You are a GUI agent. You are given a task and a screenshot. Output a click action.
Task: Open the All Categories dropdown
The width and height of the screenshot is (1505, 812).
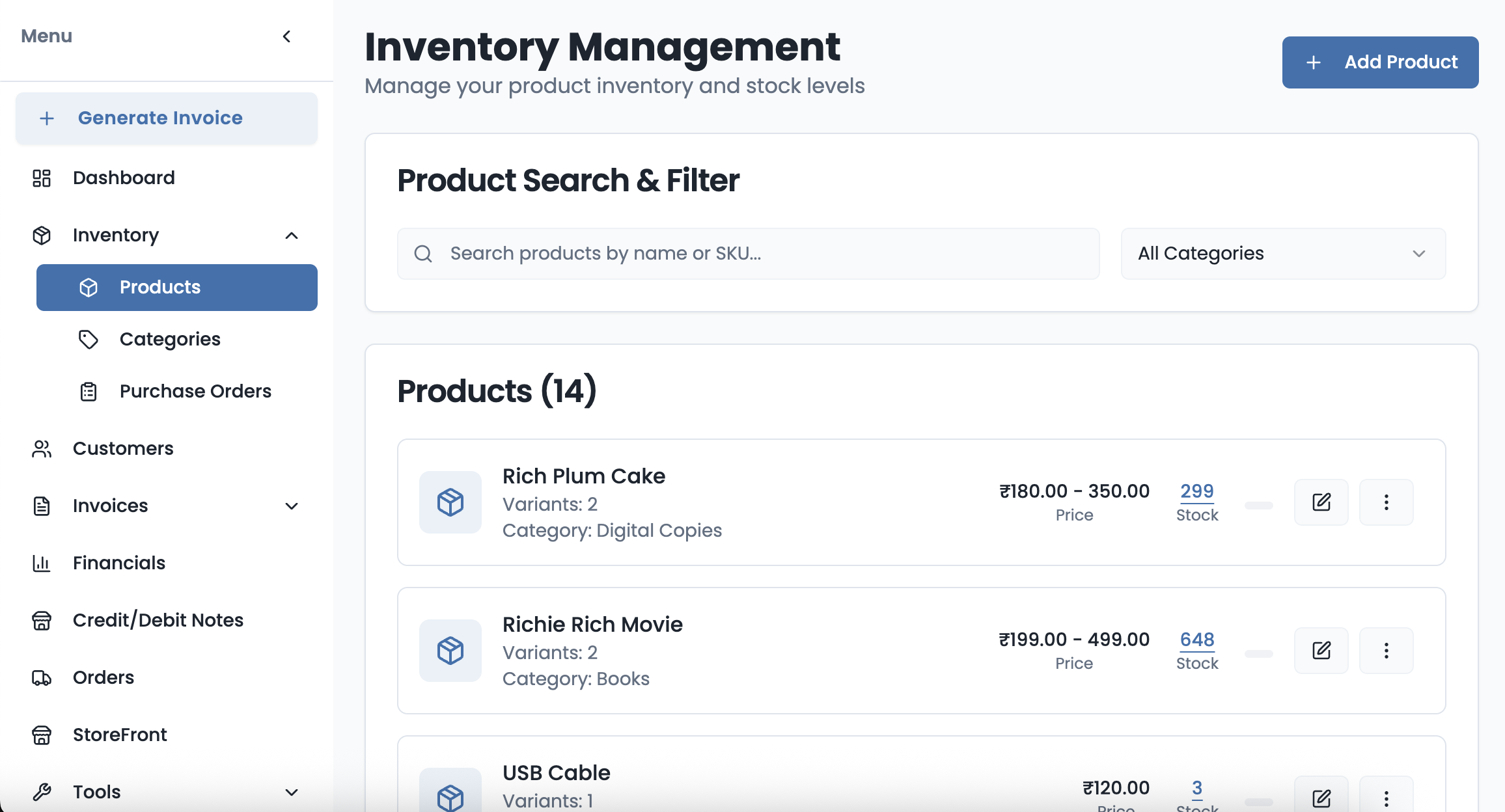[x=1282, y=254]
